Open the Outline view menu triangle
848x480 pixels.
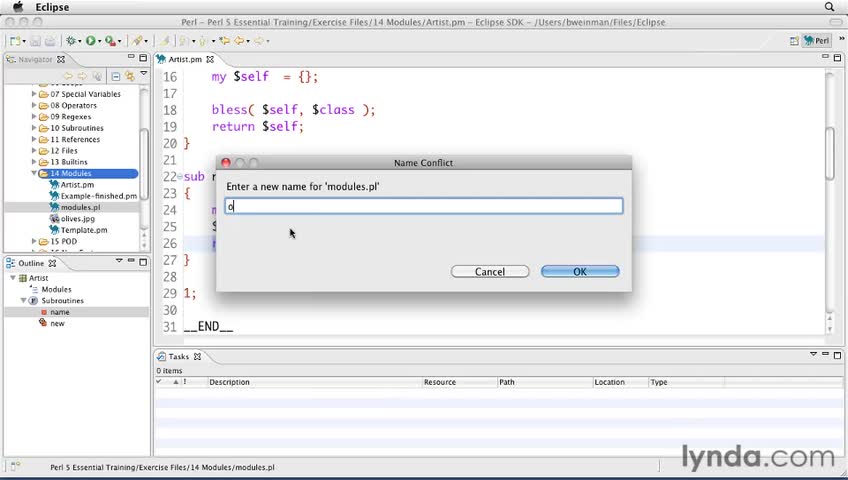[x=119, y=261]
